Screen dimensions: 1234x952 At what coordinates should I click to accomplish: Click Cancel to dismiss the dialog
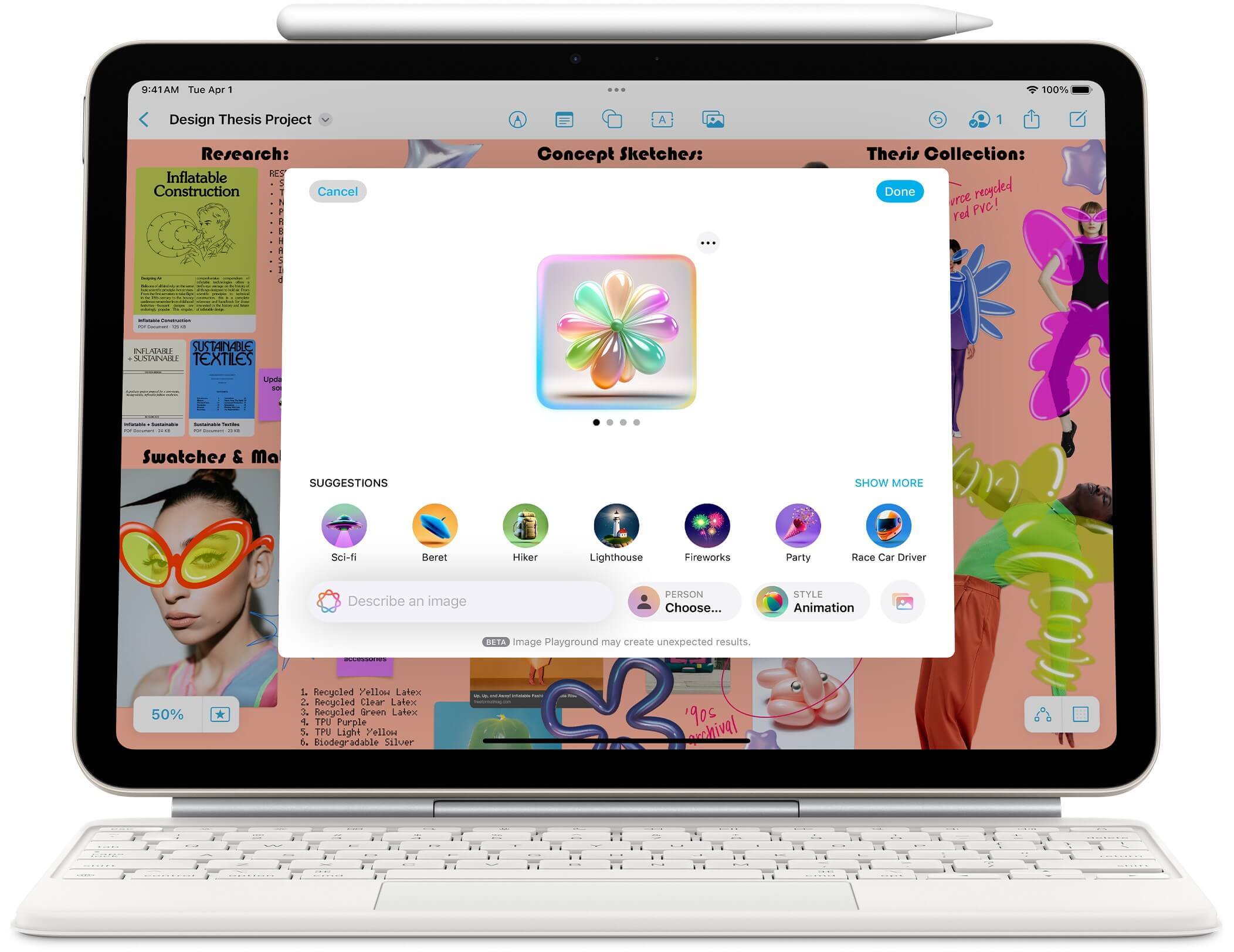tap(337, 191)
